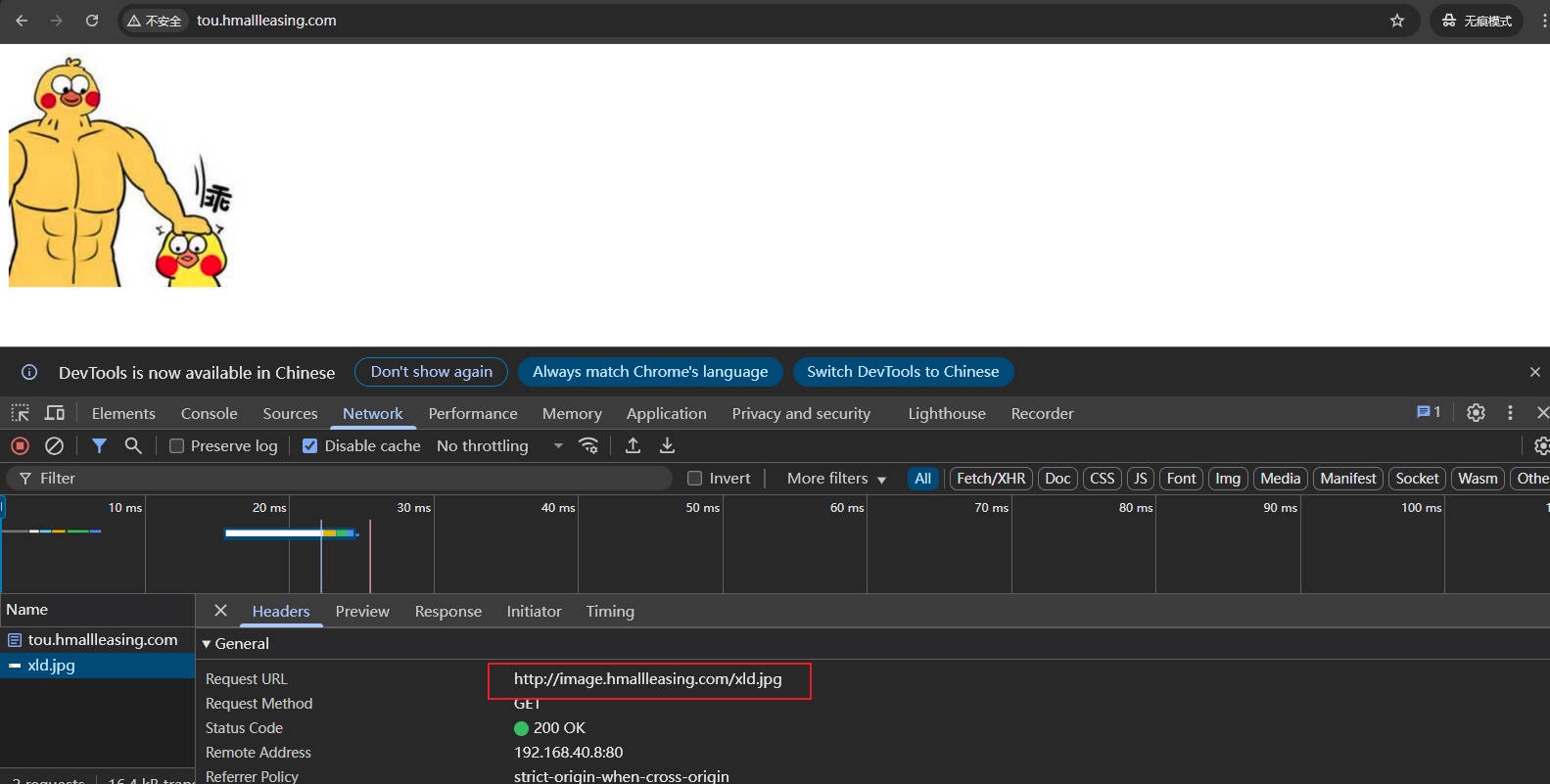
Task: Click the stop recording network log icon
Action: click(x=20, y=446)
